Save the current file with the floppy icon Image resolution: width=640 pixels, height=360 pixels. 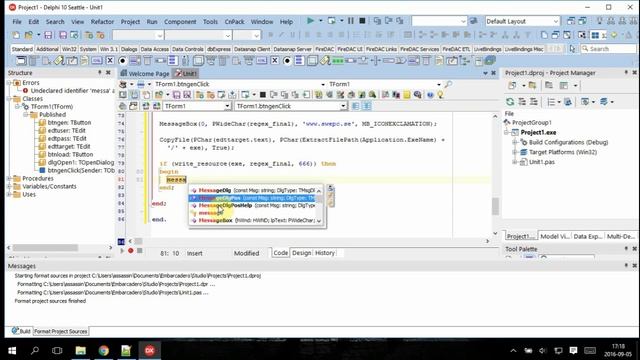[48, 35]
